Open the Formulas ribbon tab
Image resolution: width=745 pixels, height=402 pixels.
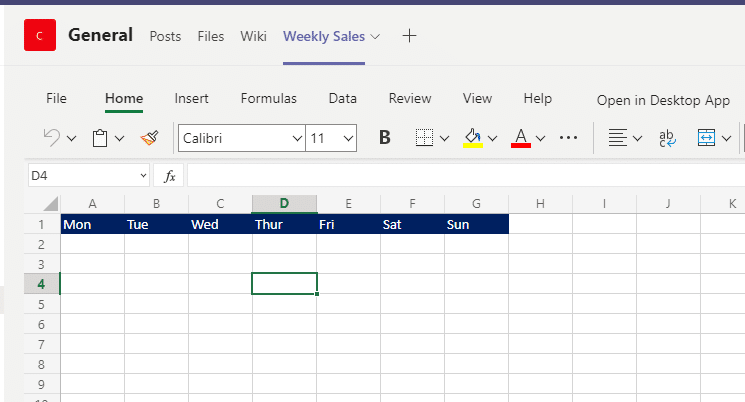pos(268,99)
